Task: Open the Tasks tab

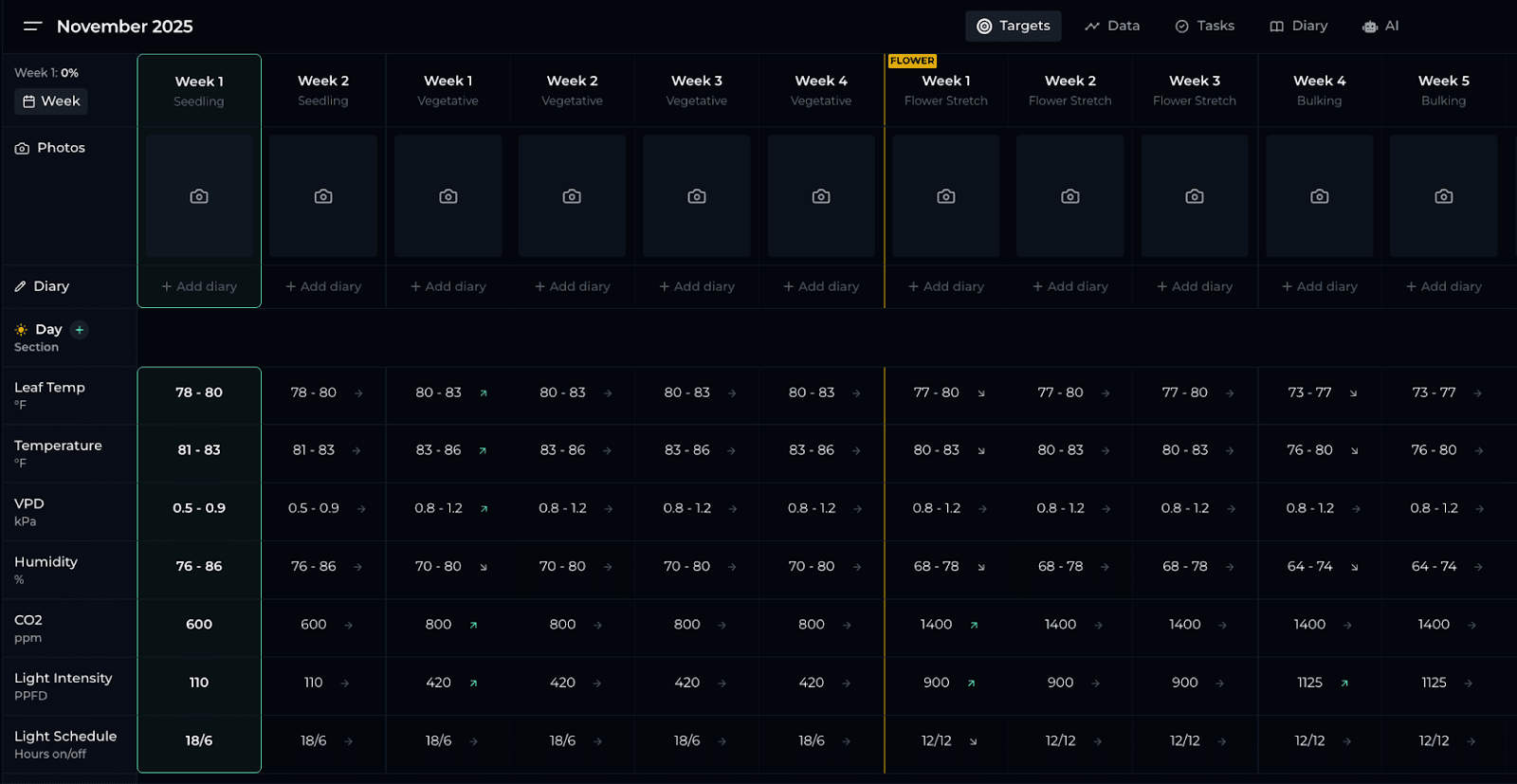Action: 1205,27
